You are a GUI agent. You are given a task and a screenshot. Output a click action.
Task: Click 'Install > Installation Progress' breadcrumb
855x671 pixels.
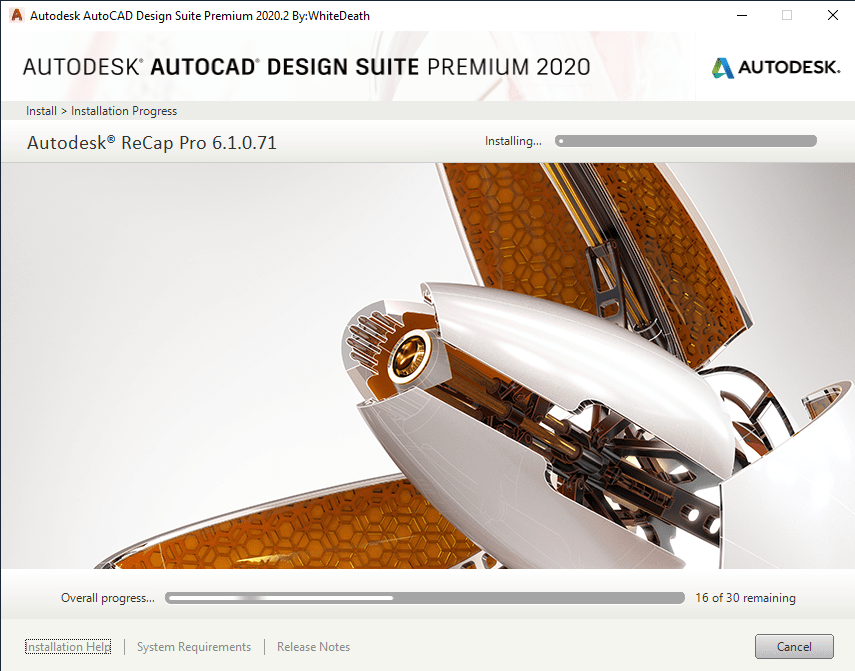click(101, 111)
